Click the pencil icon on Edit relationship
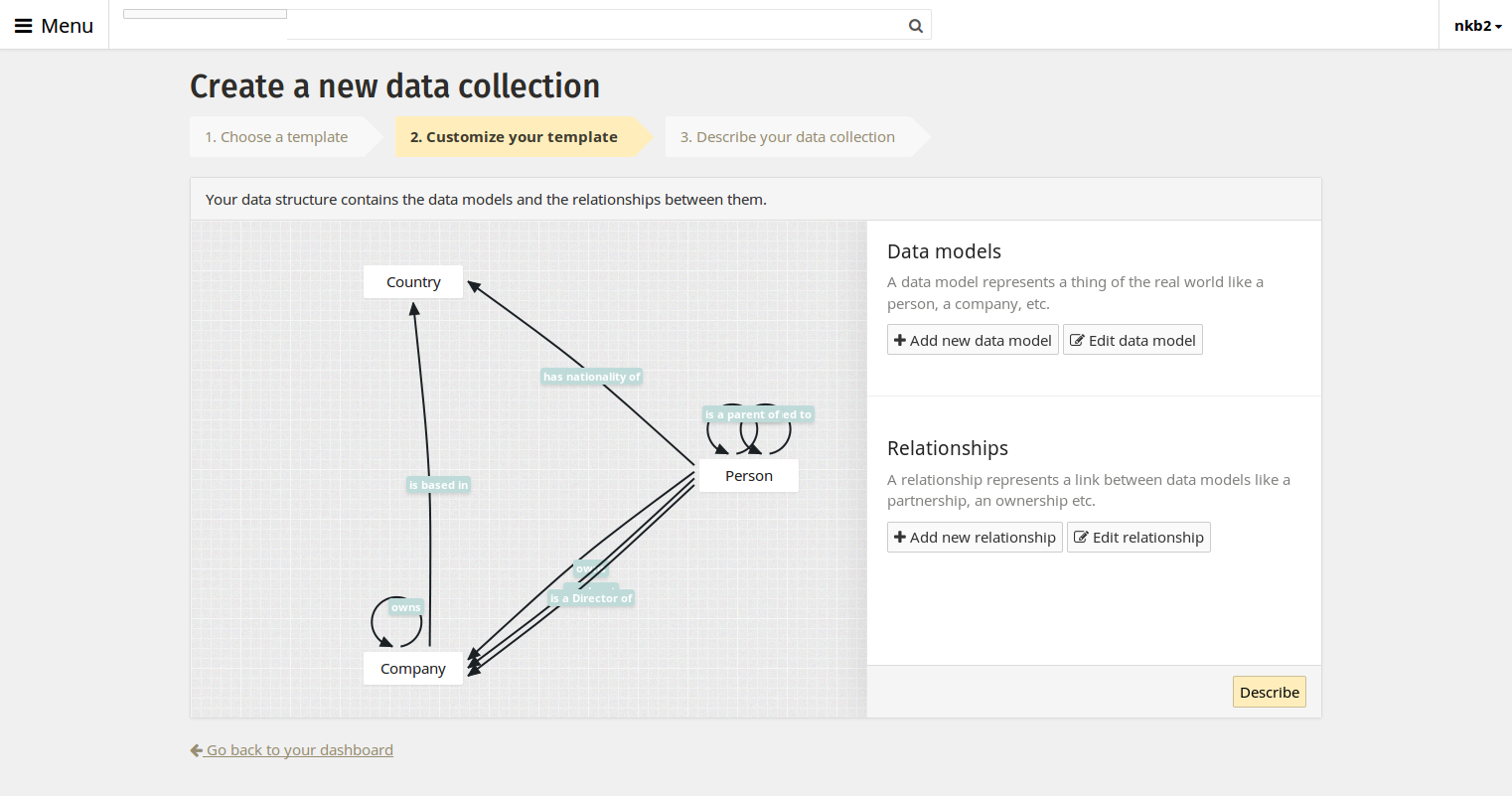1512x796 pixels. coord(1080,537)
